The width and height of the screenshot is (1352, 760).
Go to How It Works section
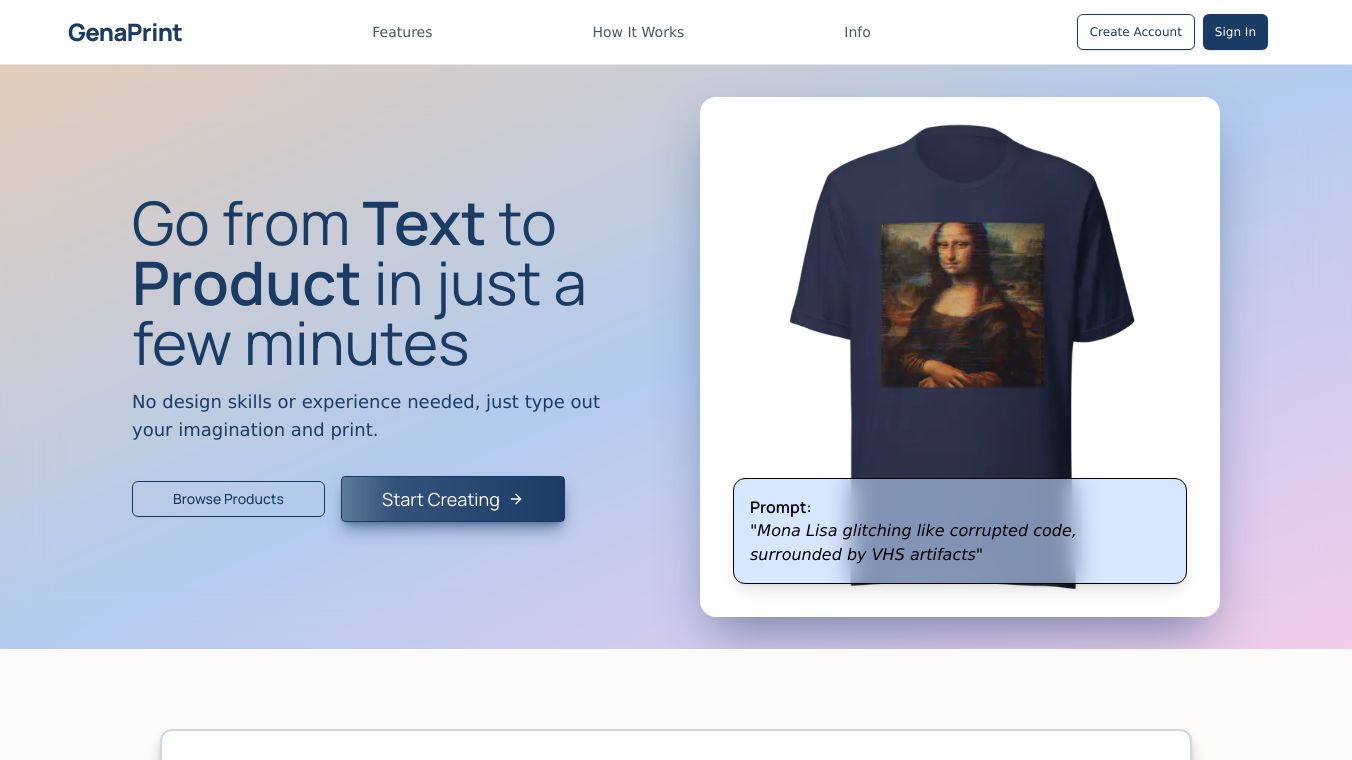[x=638, y=32]
